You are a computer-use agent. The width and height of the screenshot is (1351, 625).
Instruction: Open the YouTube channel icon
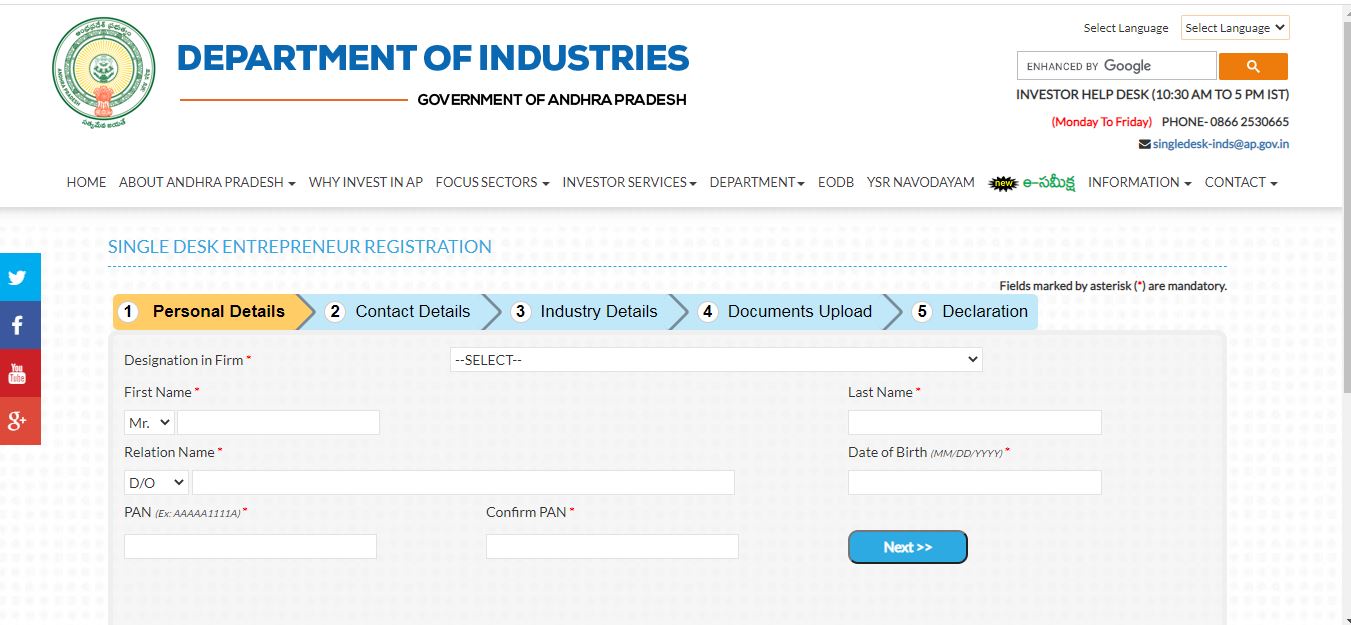(x=20, y=373)
